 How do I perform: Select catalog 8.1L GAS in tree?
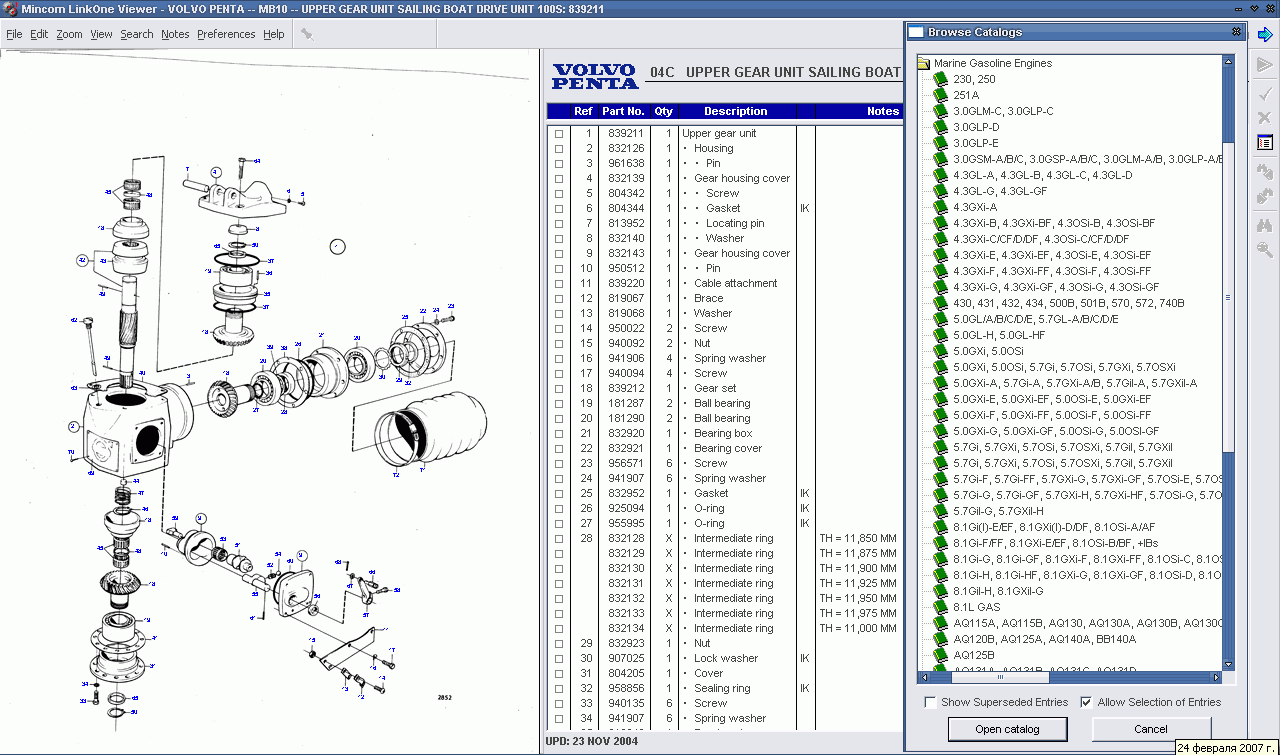point(976,607)
